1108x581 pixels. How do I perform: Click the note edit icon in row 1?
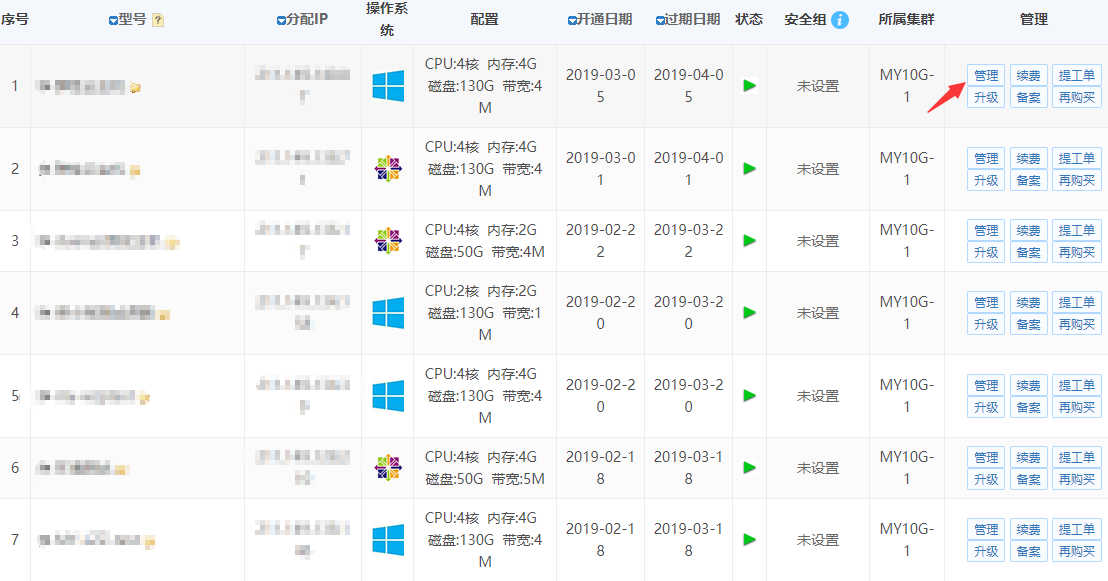coord(135,88)
